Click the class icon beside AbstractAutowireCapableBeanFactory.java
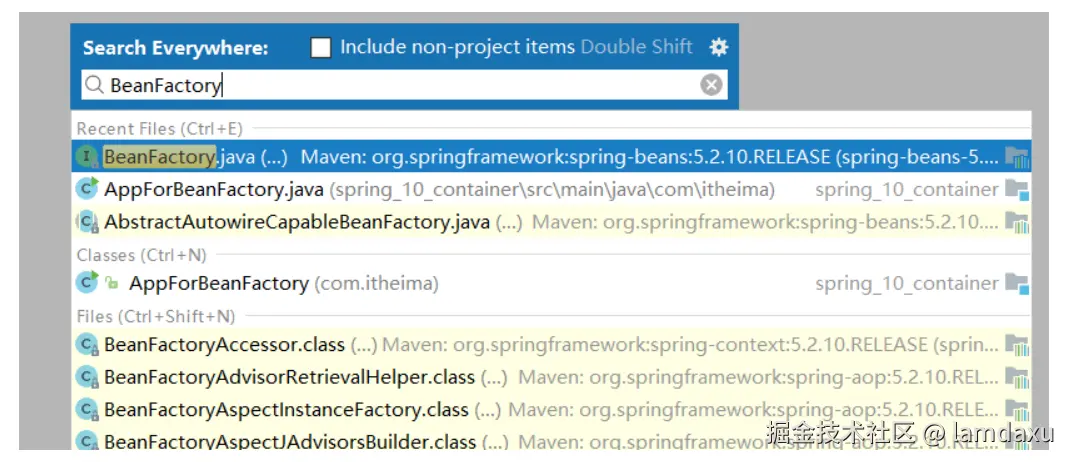This screenshot has height=462, width=1071. [x=87, y=221]
